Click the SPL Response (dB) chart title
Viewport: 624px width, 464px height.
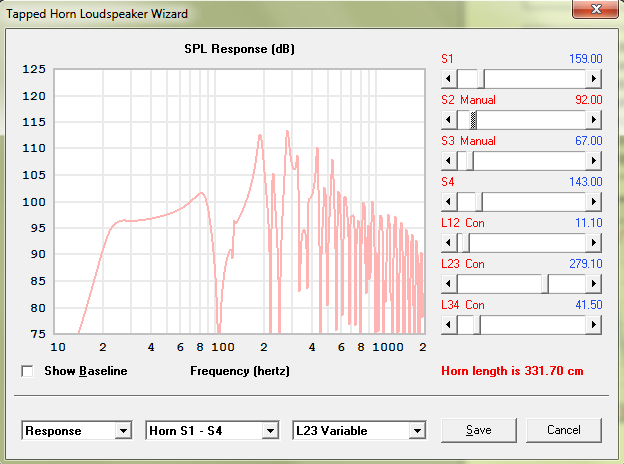tap(239, 49)
